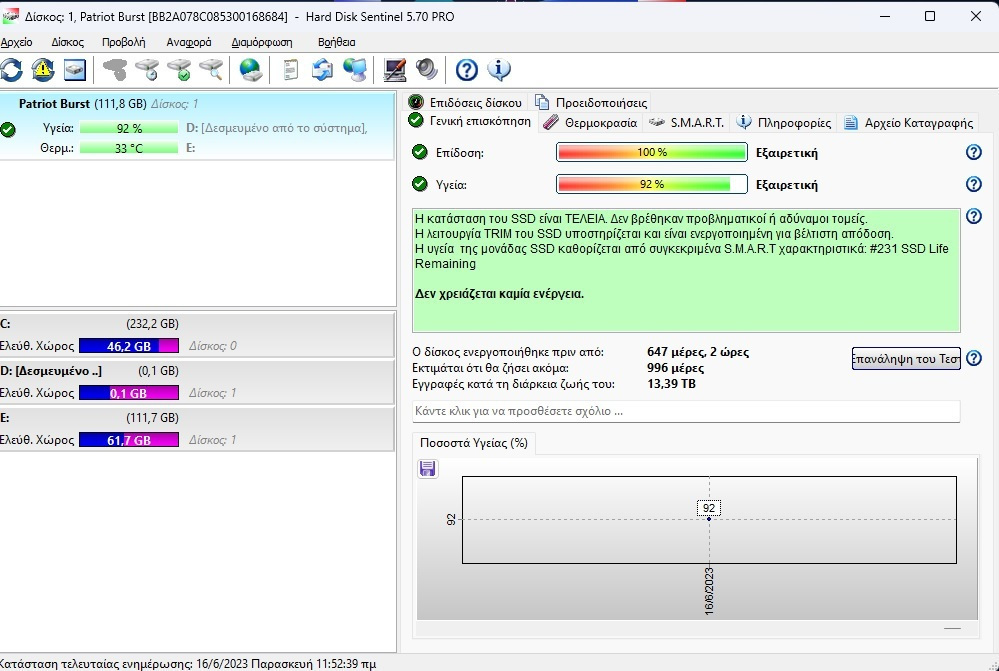Switch to the Προειδοποιήσεις tab
The height and width of the screenshot is (671, 999).
click(591, 102)
